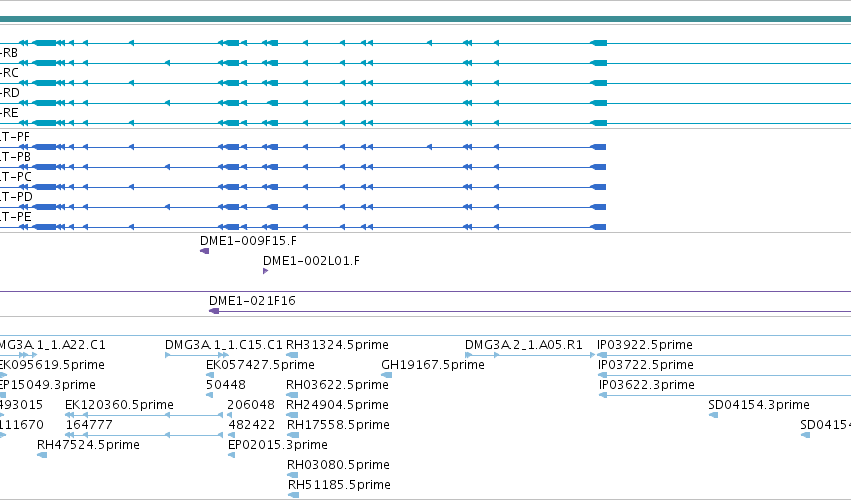Select the EK057427.5prime EST label

coord(261,365)
